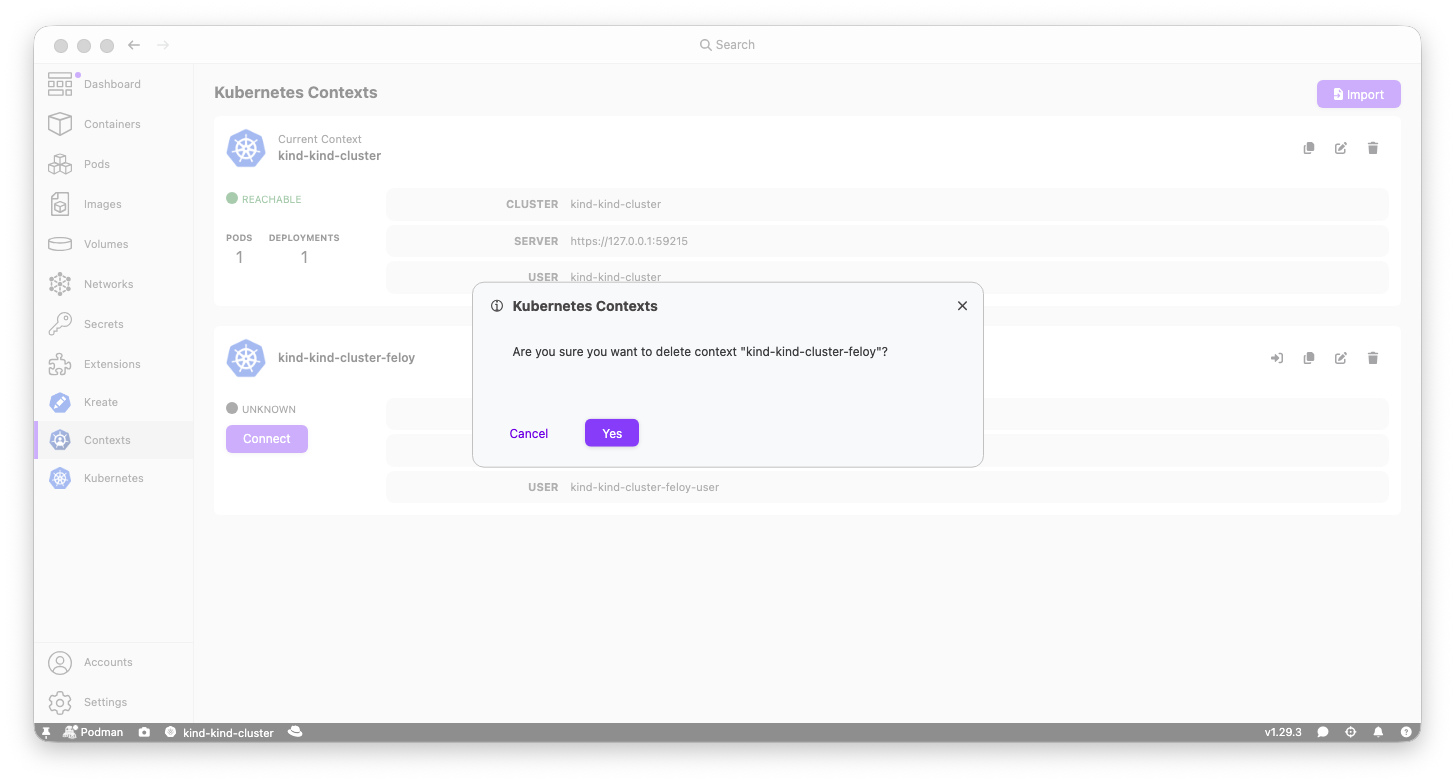Click kind-kind-cluster in the status bar
The height and width of the screenshot is (784, 1455).
pos(220,733)
